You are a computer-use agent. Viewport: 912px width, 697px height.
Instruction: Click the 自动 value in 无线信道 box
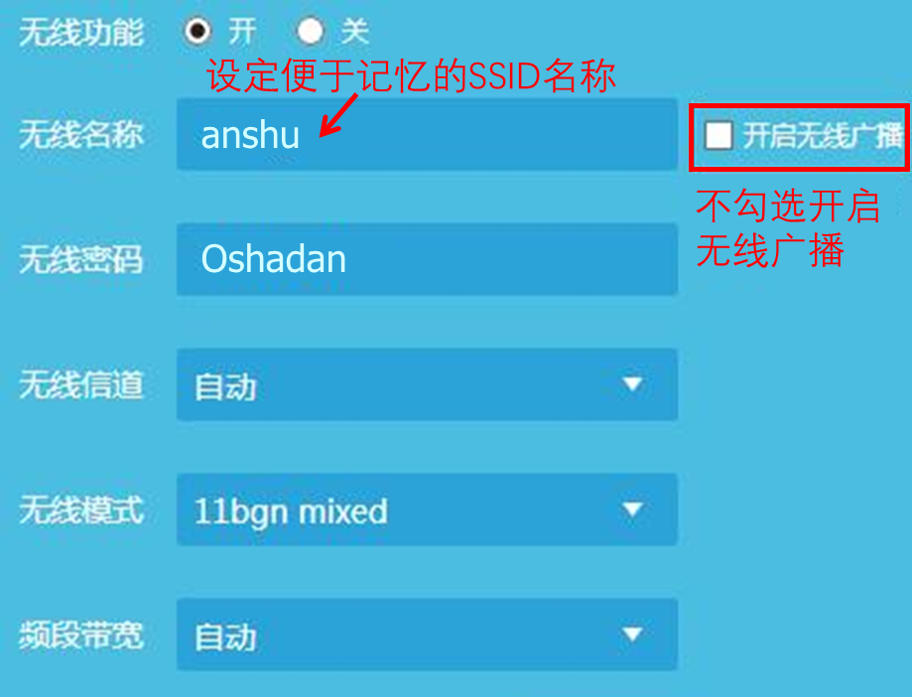tap(225, 387)
